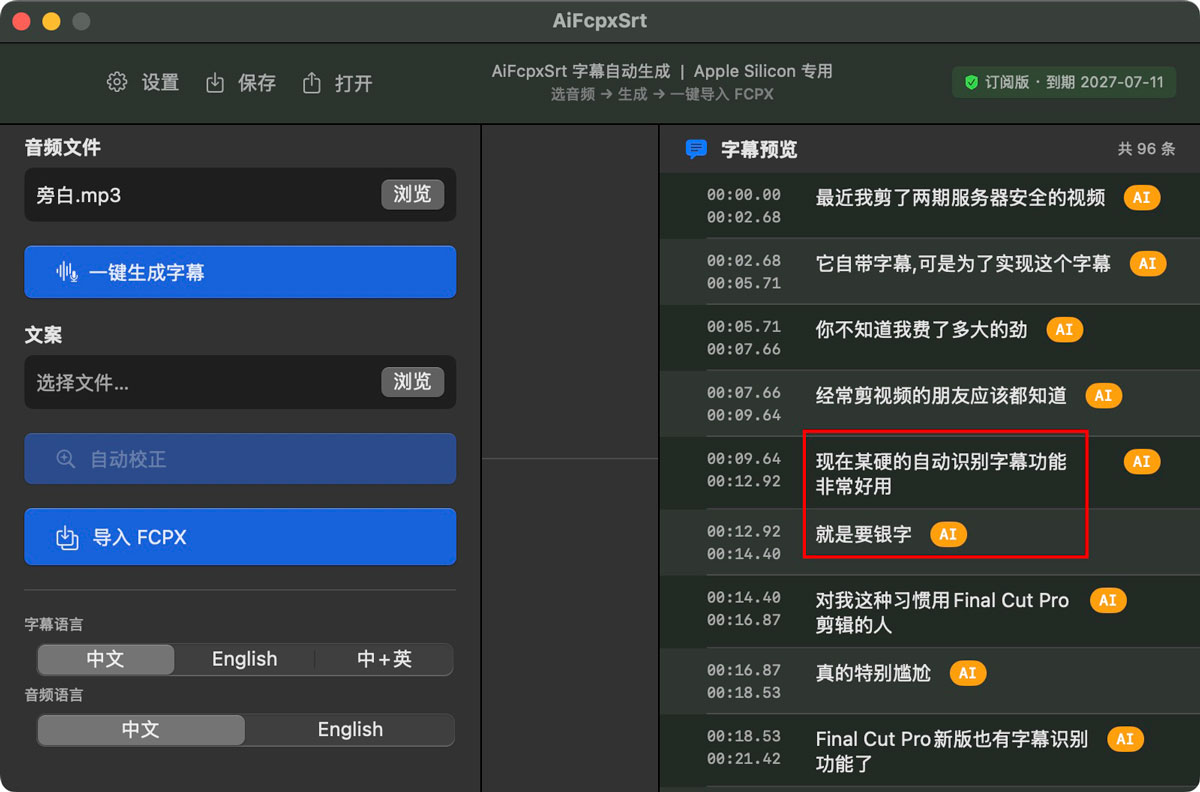Viewport: 1200px width, 792px height.
Task: Click the 自动校正 button
Action: (240, 459)
